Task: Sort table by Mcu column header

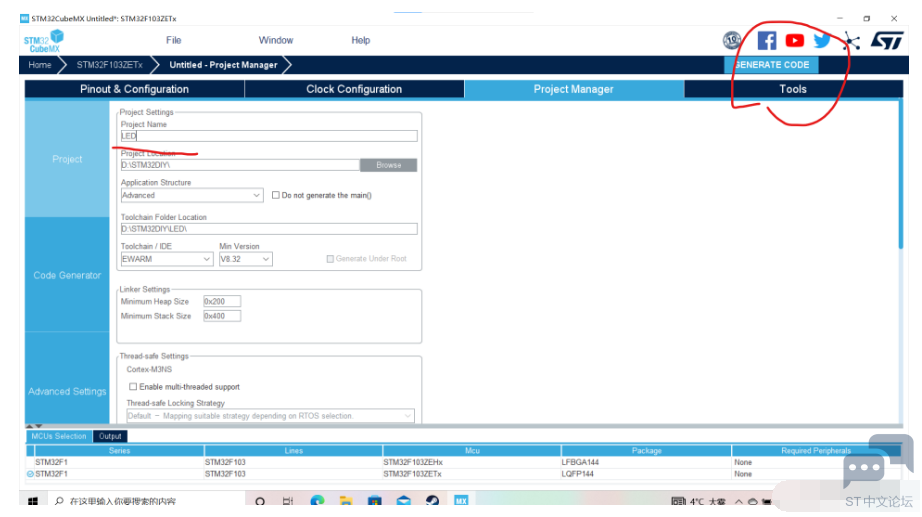Action: point(472,451)
